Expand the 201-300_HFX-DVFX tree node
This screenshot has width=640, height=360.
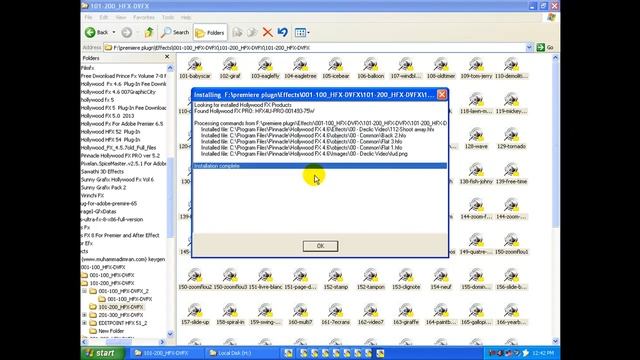tap(84, 315)
